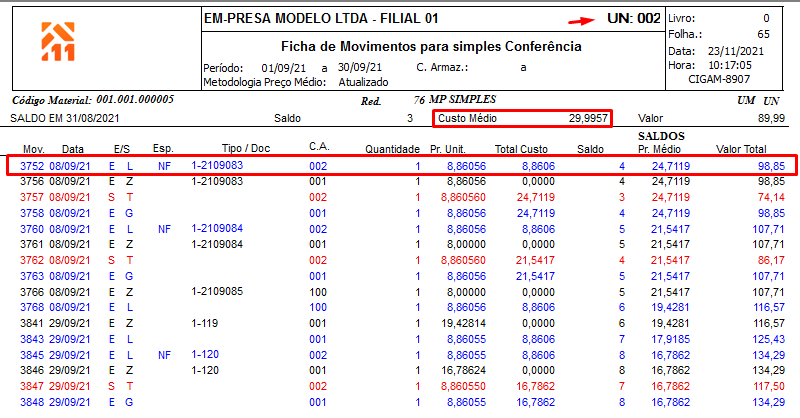Click movement number 3763
Image resolution: width=800 pixels, height=418 pixels.
(32, 276)
